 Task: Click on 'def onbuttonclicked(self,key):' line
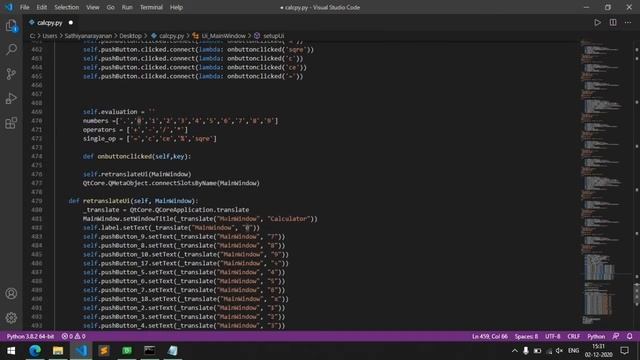[x=137, y=156]
